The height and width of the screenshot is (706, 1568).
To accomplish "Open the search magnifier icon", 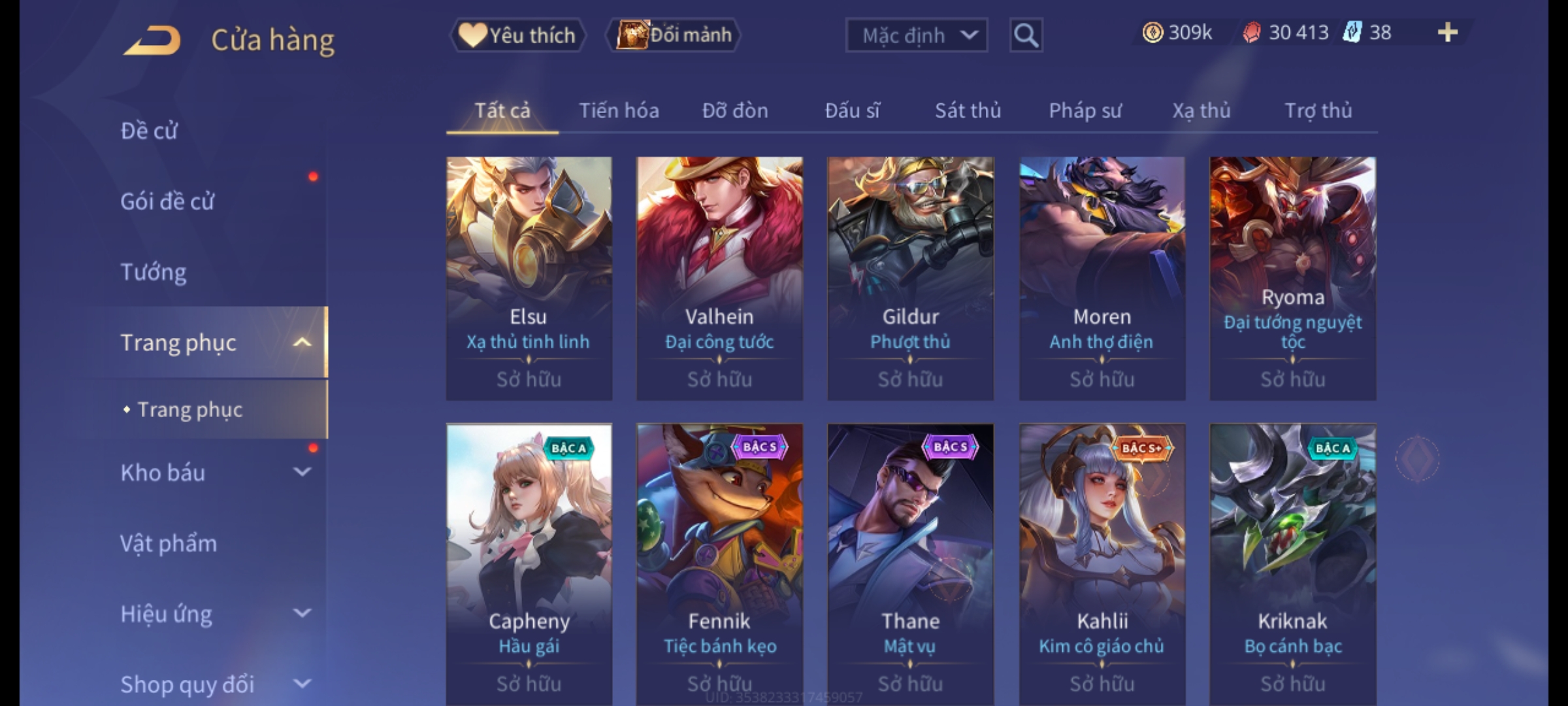I will coord(1026,35).
